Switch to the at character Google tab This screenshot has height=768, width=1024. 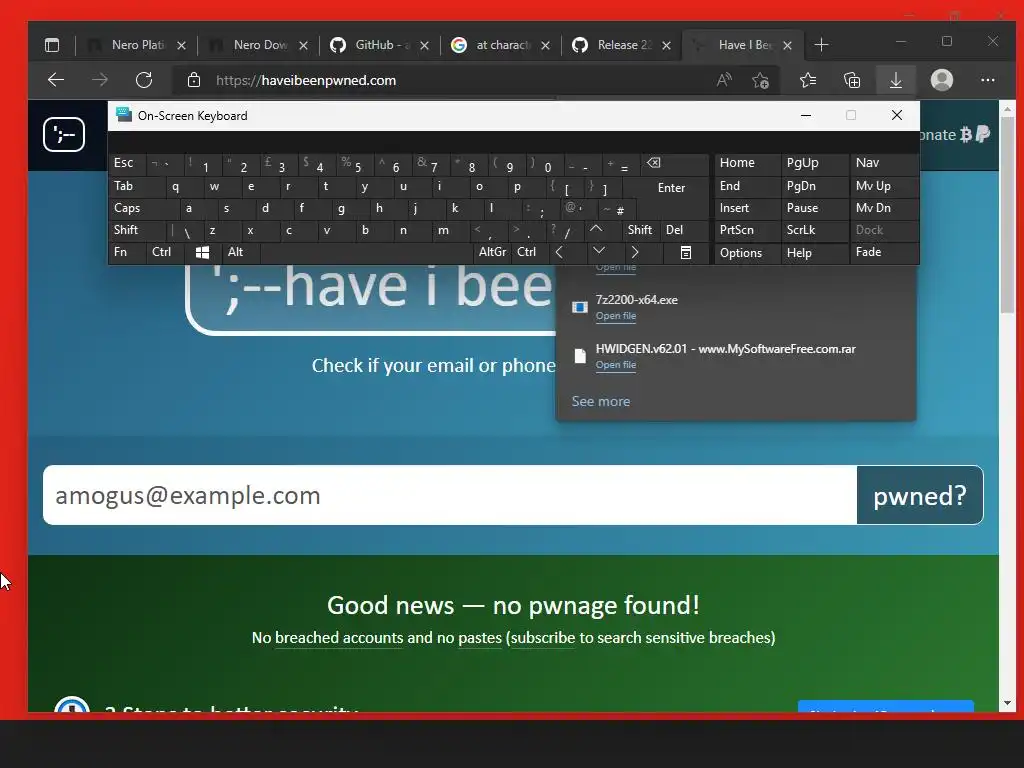click(x=502, y=45)
